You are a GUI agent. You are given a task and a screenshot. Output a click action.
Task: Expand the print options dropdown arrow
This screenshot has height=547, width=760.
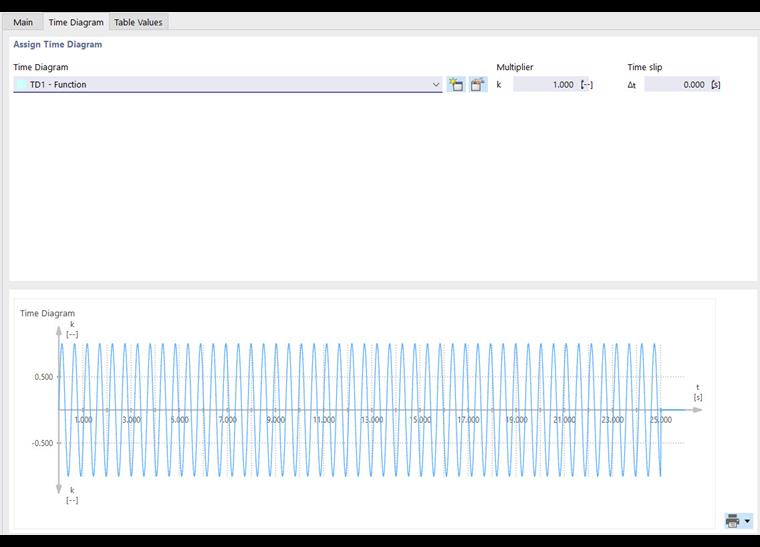(x=747, y=521)
